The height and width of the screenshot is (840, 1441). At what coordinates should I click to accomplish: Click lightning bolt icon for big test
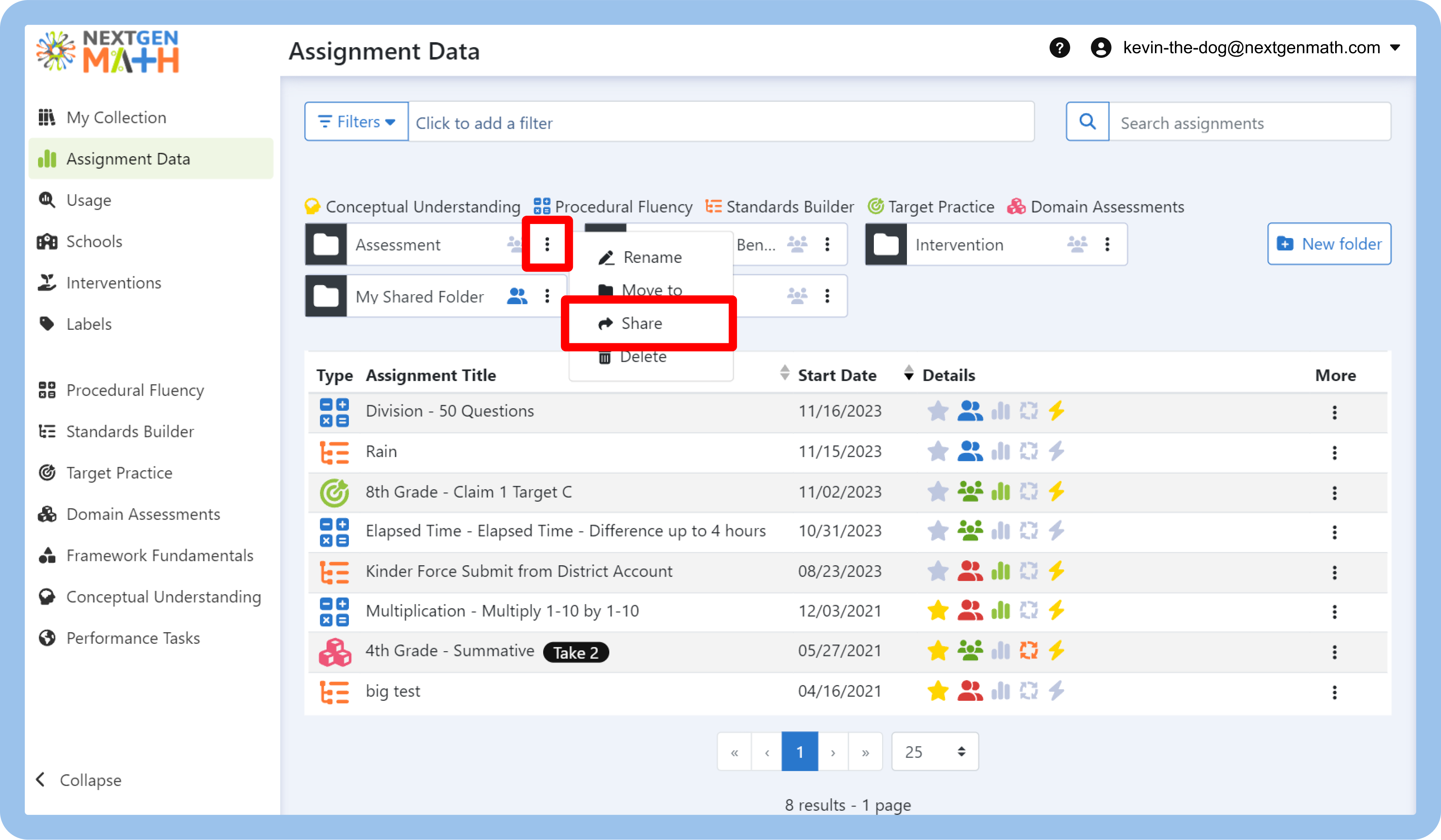1056,691
